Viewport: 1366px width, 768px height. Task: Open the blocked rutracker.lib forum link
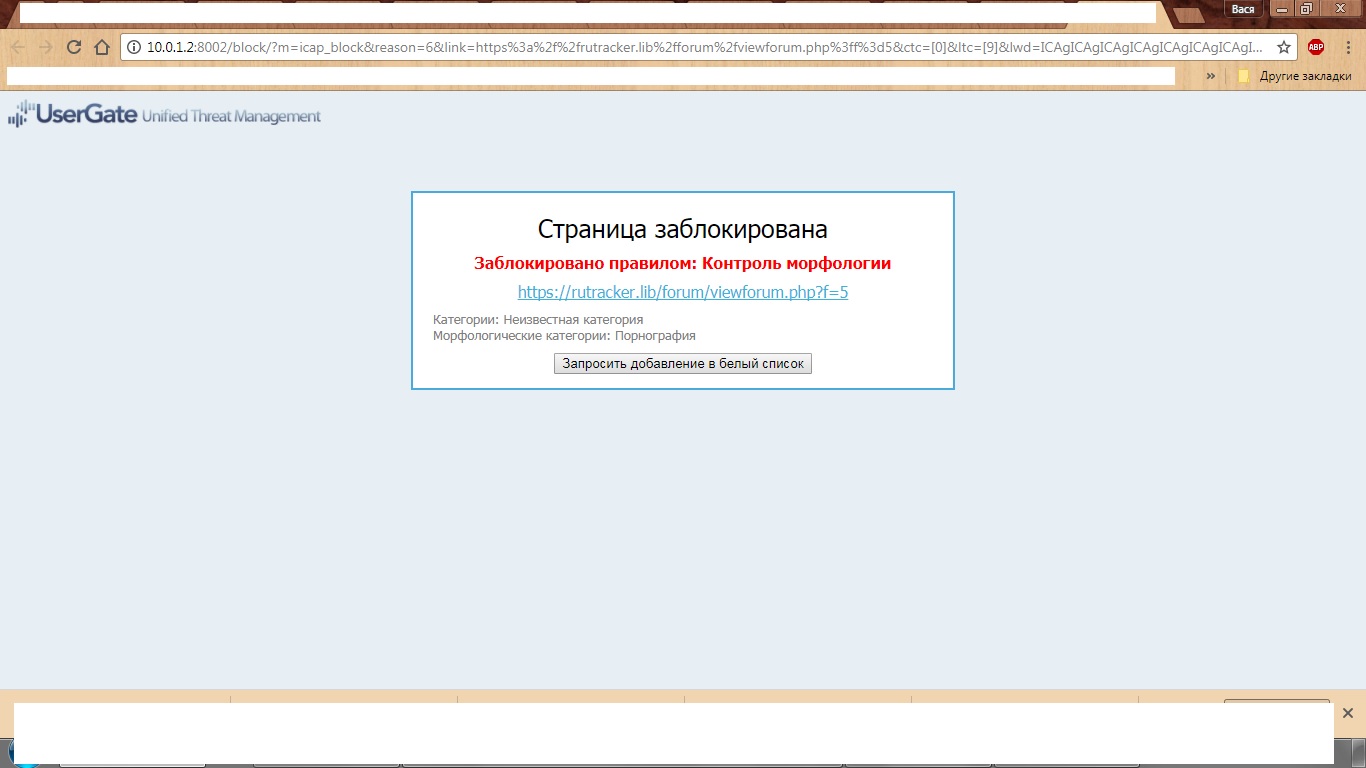[x=683, y=292]
